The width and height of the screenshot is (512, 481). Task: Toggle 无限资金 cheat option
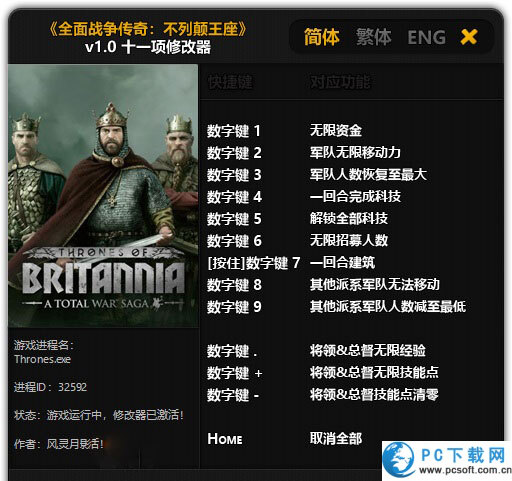[x=336, y=130]
